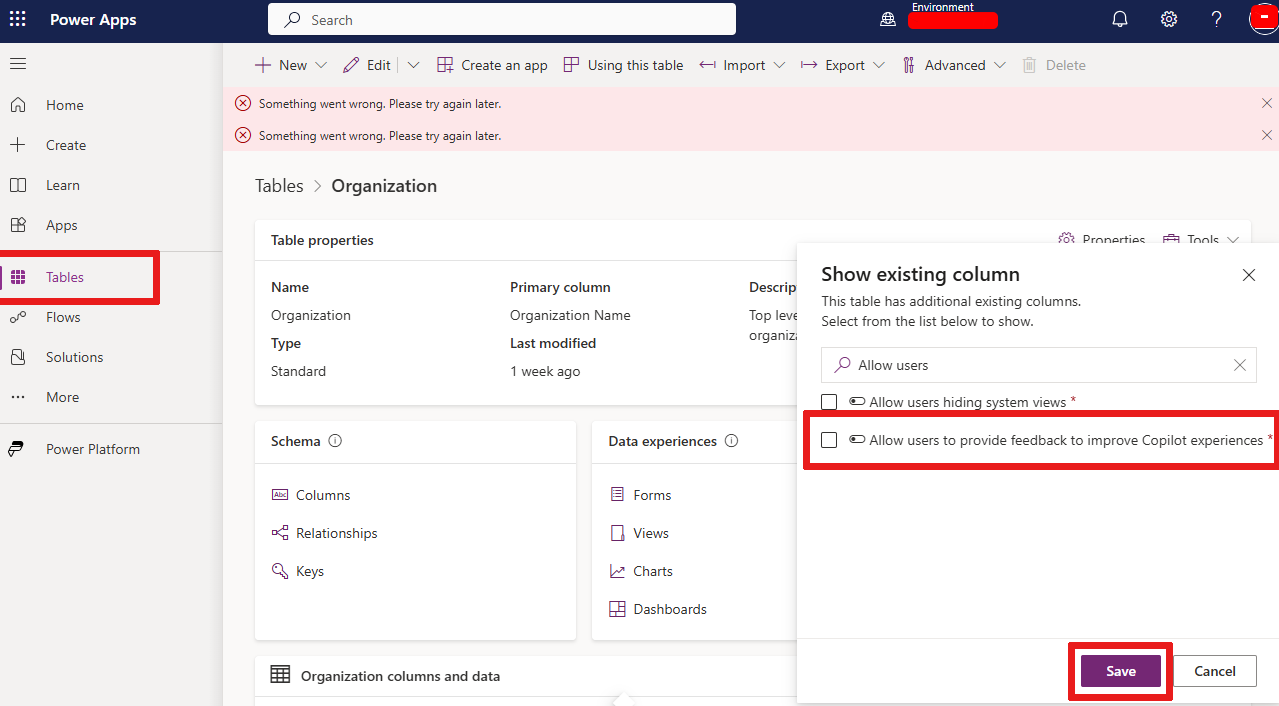1279x706 pixels.
Task: Open Forms under Data experiences
Action: (617, 494)
